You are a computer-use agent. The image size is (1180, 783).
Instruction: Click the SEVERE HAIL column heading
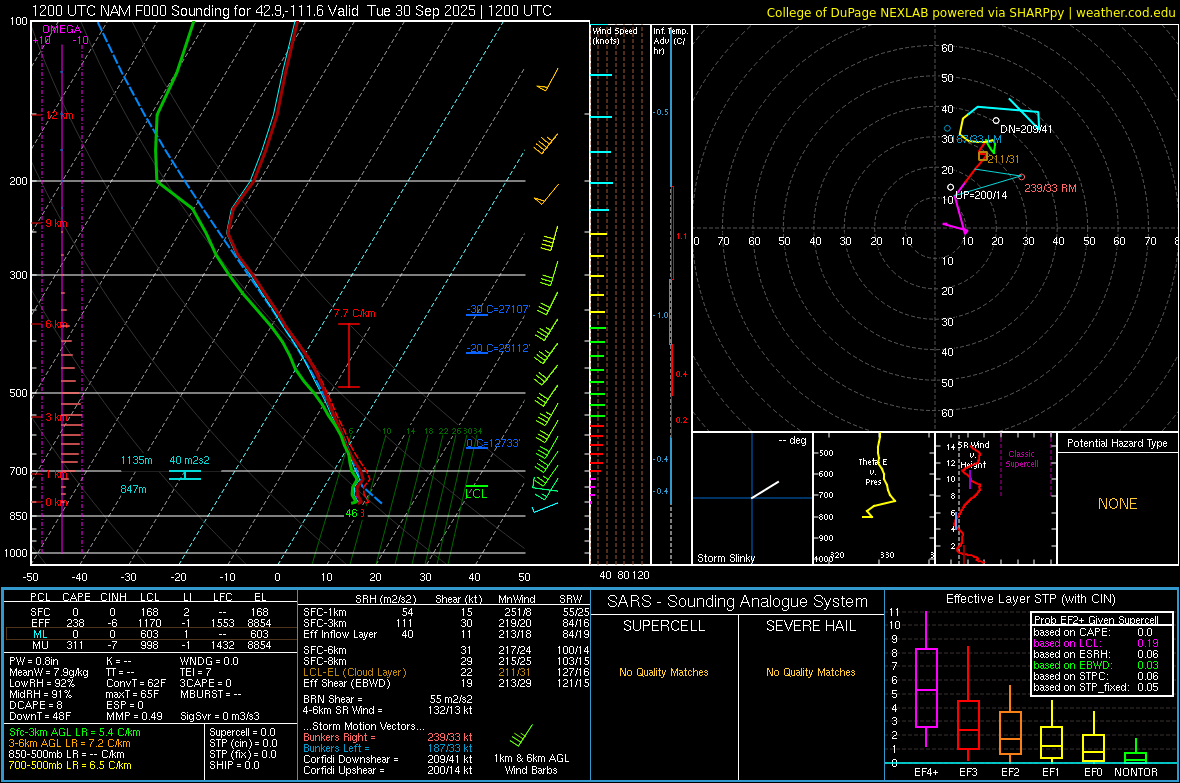810,626
